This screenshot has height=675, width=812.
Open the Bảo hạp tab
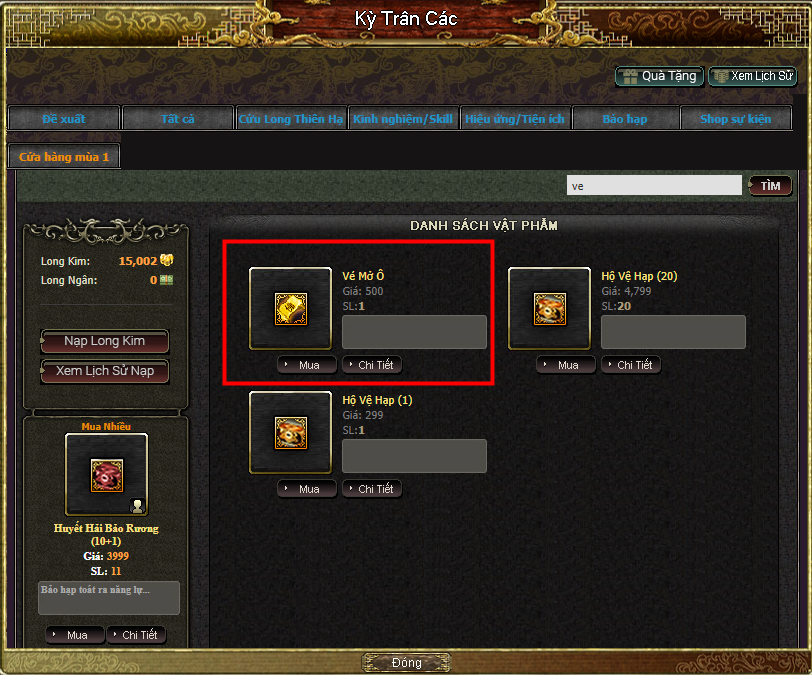[x=626, y=119]
